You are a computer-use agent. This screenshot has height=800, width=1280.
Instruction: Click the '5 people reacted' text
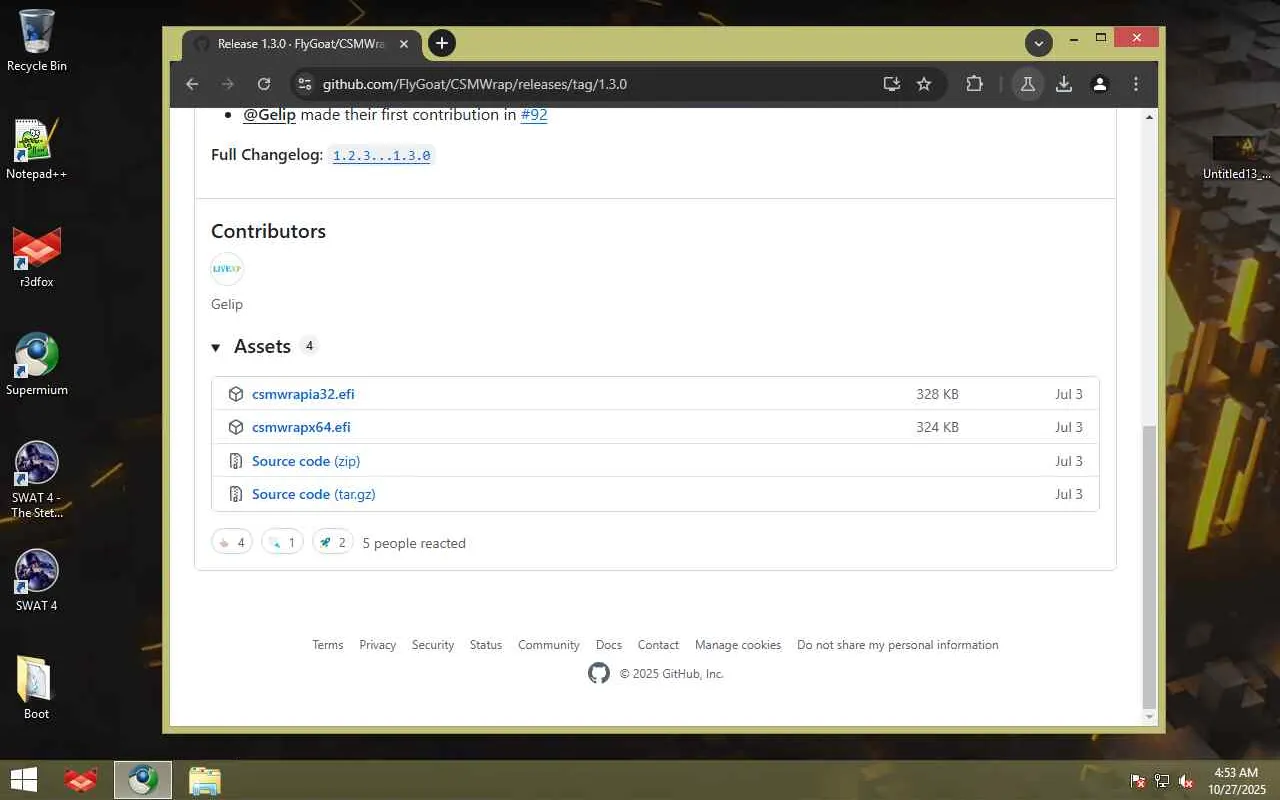(414, 543)
